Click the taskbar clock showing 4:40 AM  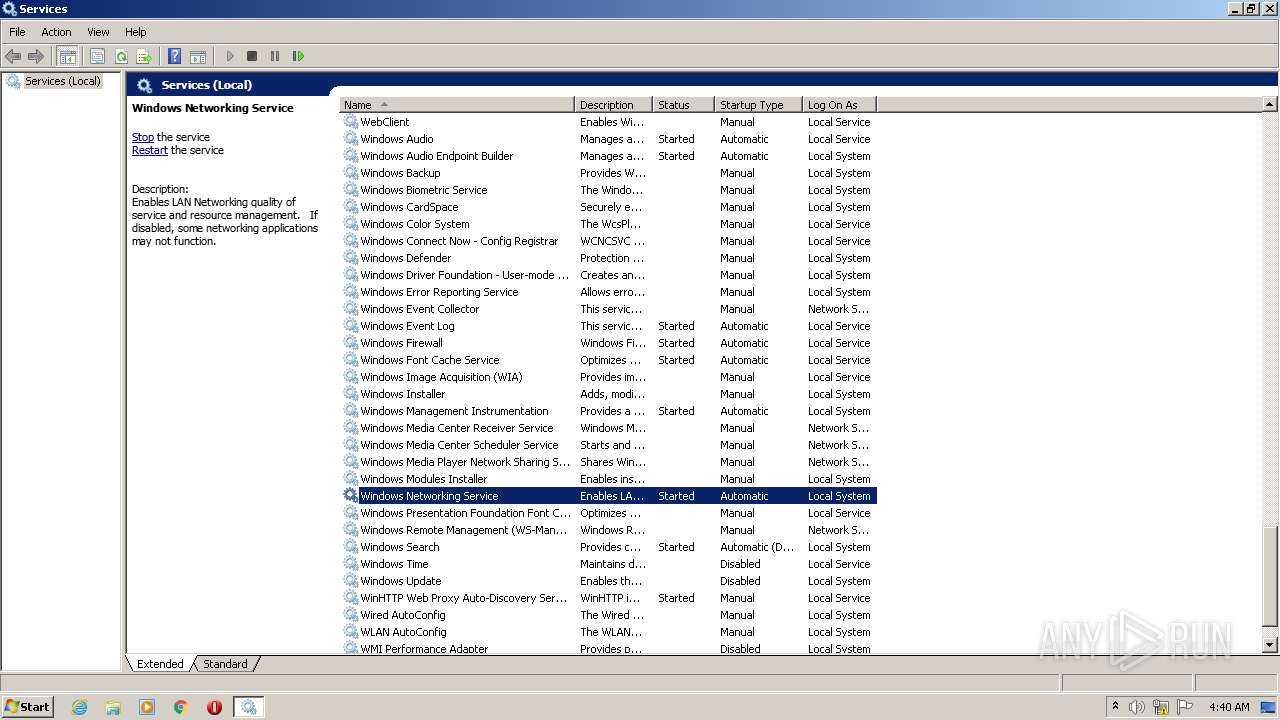(x=1229, y=707)
